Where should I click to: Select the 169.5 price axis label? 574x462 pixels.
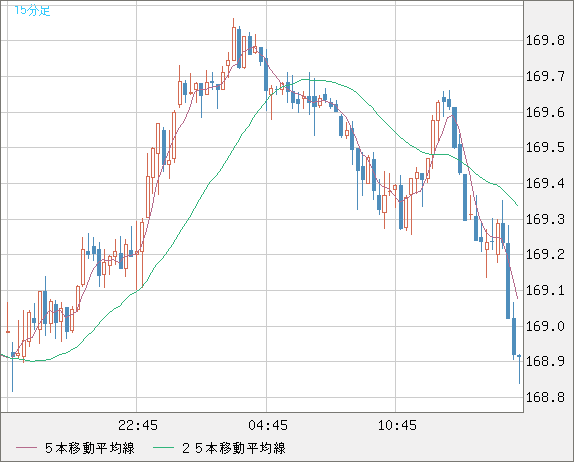[545, 148]
